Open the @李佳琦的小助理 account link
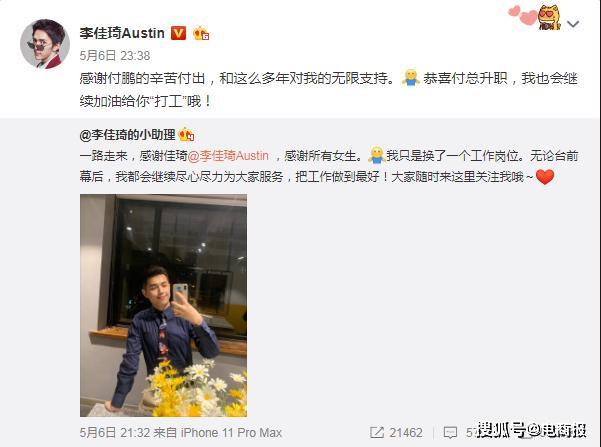This screenshot has width=601, height=447. [128, 135]
